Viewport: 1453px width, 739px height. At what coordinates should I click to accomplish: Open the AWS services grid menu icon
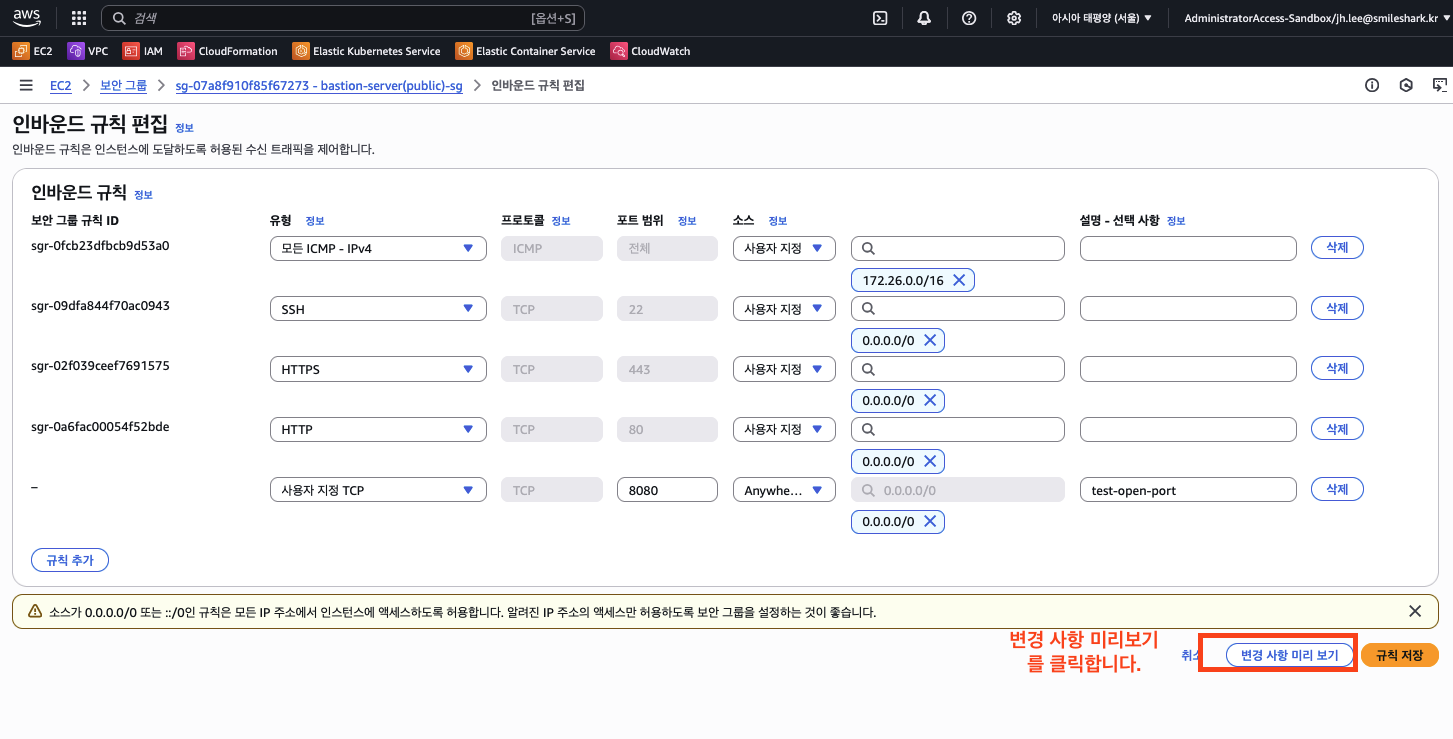click(x=79, y=18)
